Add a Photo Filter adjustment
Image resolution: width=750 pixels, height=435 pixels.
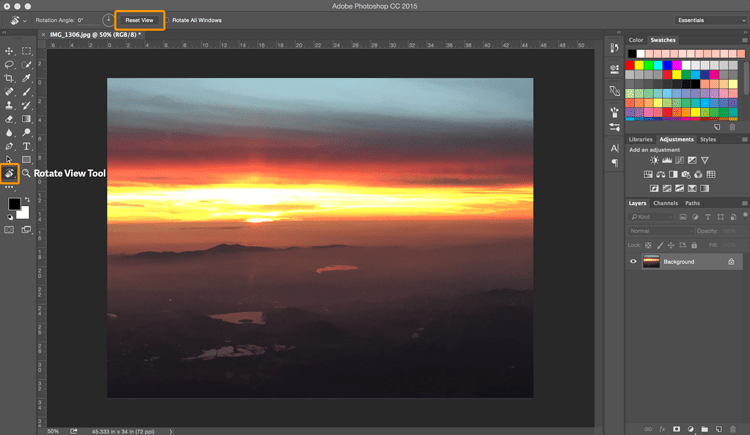coord(686,174)
